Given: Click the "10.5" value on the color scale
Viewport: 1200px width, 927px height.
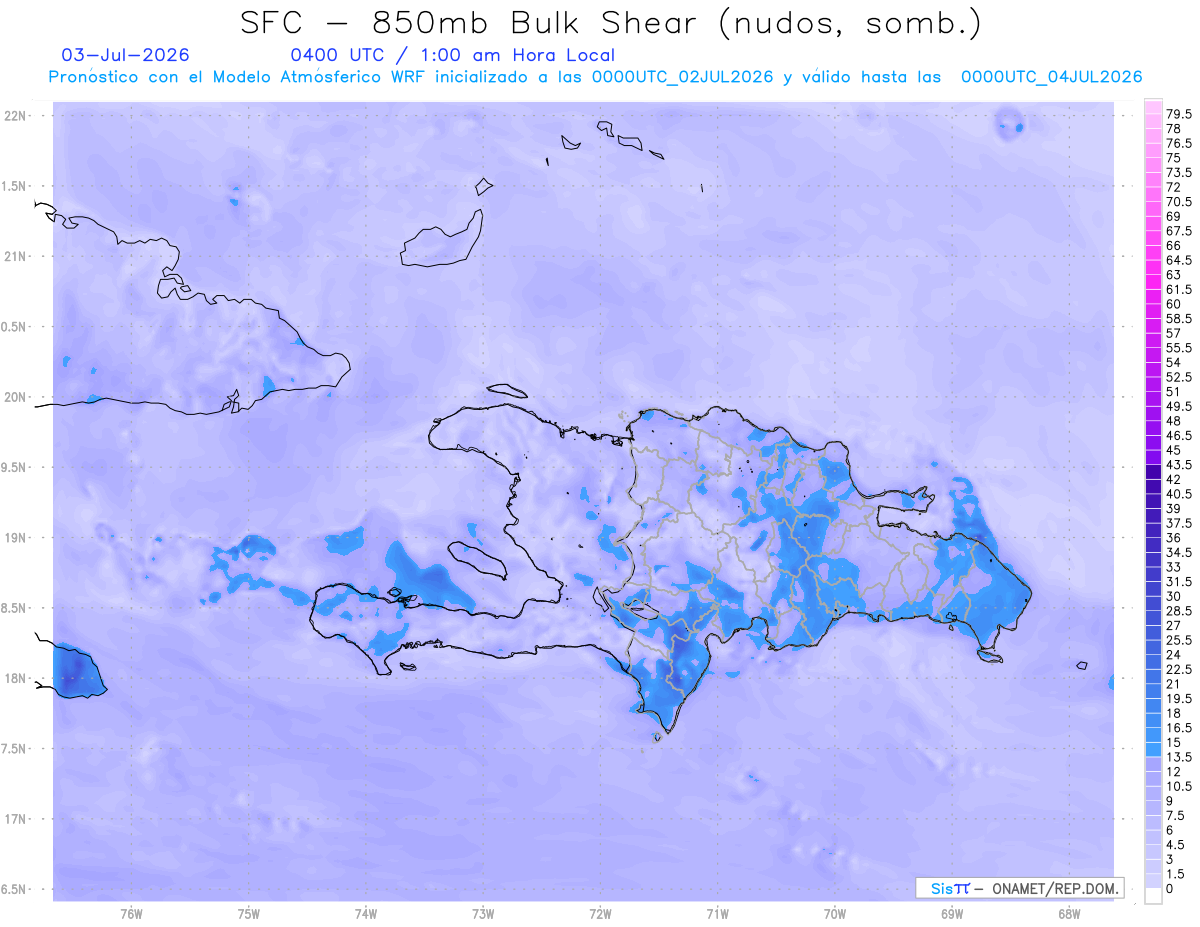Looking at the screenshot, I should click(x=1177, y=785).
